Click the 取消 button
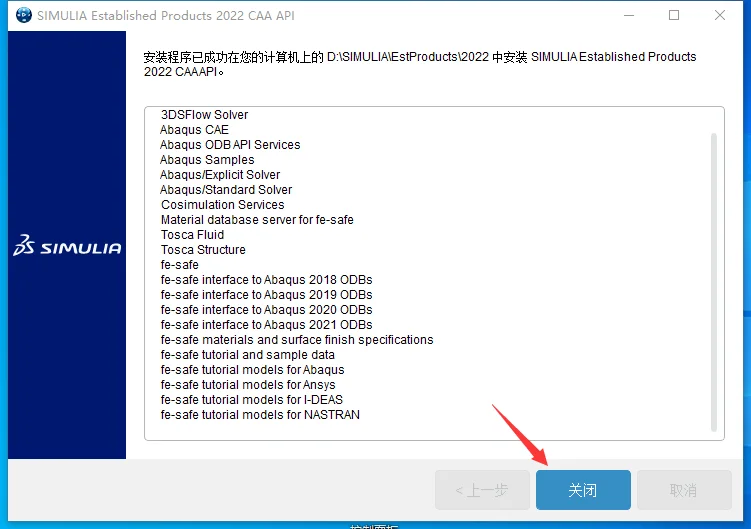The height and width of the screenshot is (529, 751). click(683, 490)
